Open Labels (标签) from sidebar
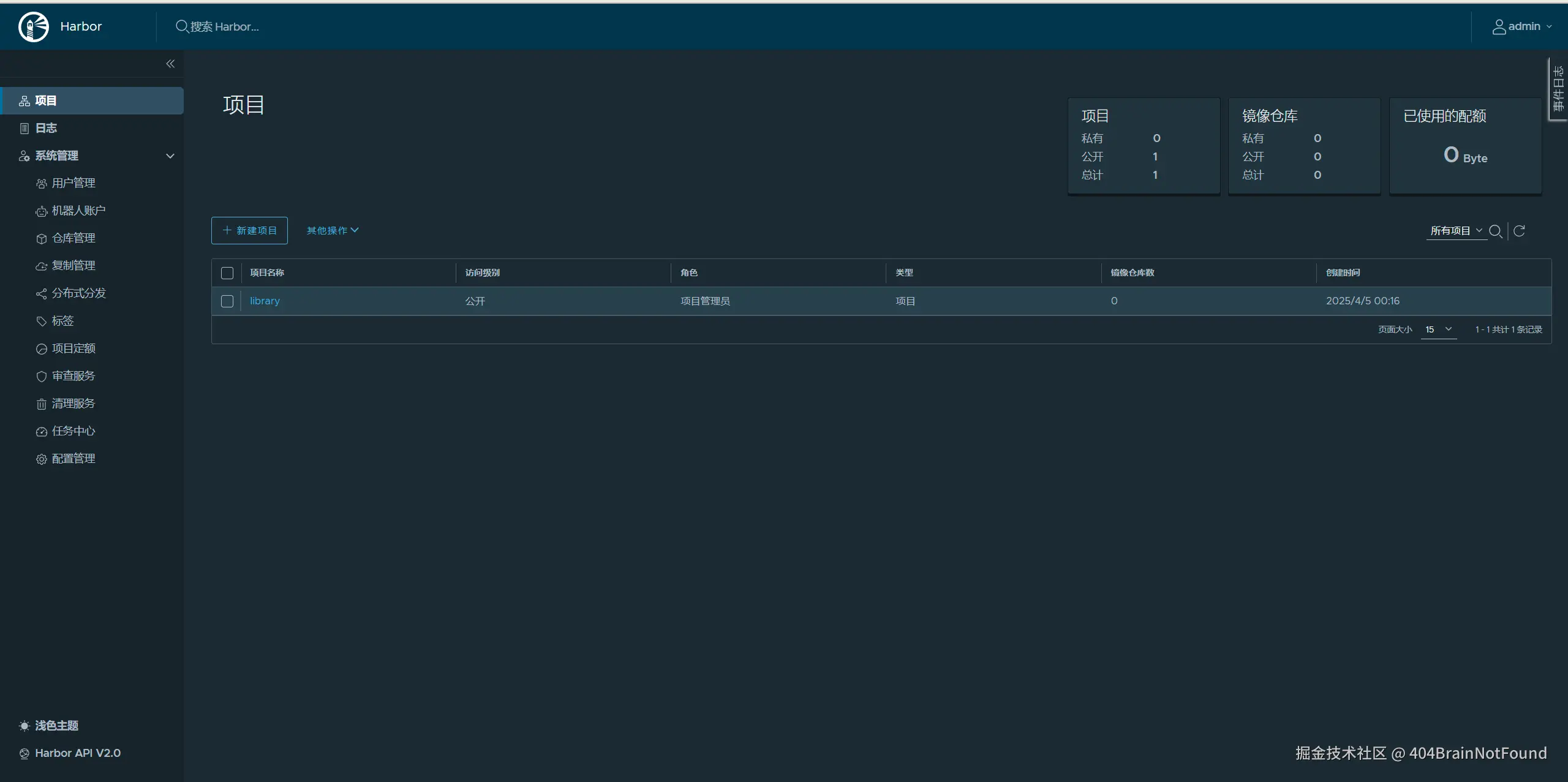The height and width of the screenshot is (782, 1568). click(x=62, y=321)
